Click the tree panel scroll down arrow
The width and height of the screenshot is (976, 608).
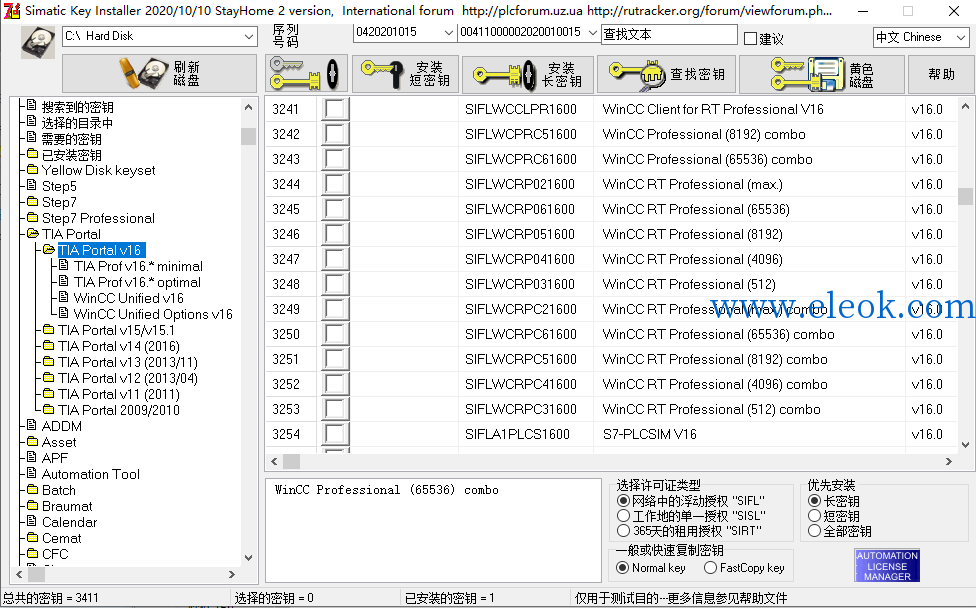click(248, 558)
